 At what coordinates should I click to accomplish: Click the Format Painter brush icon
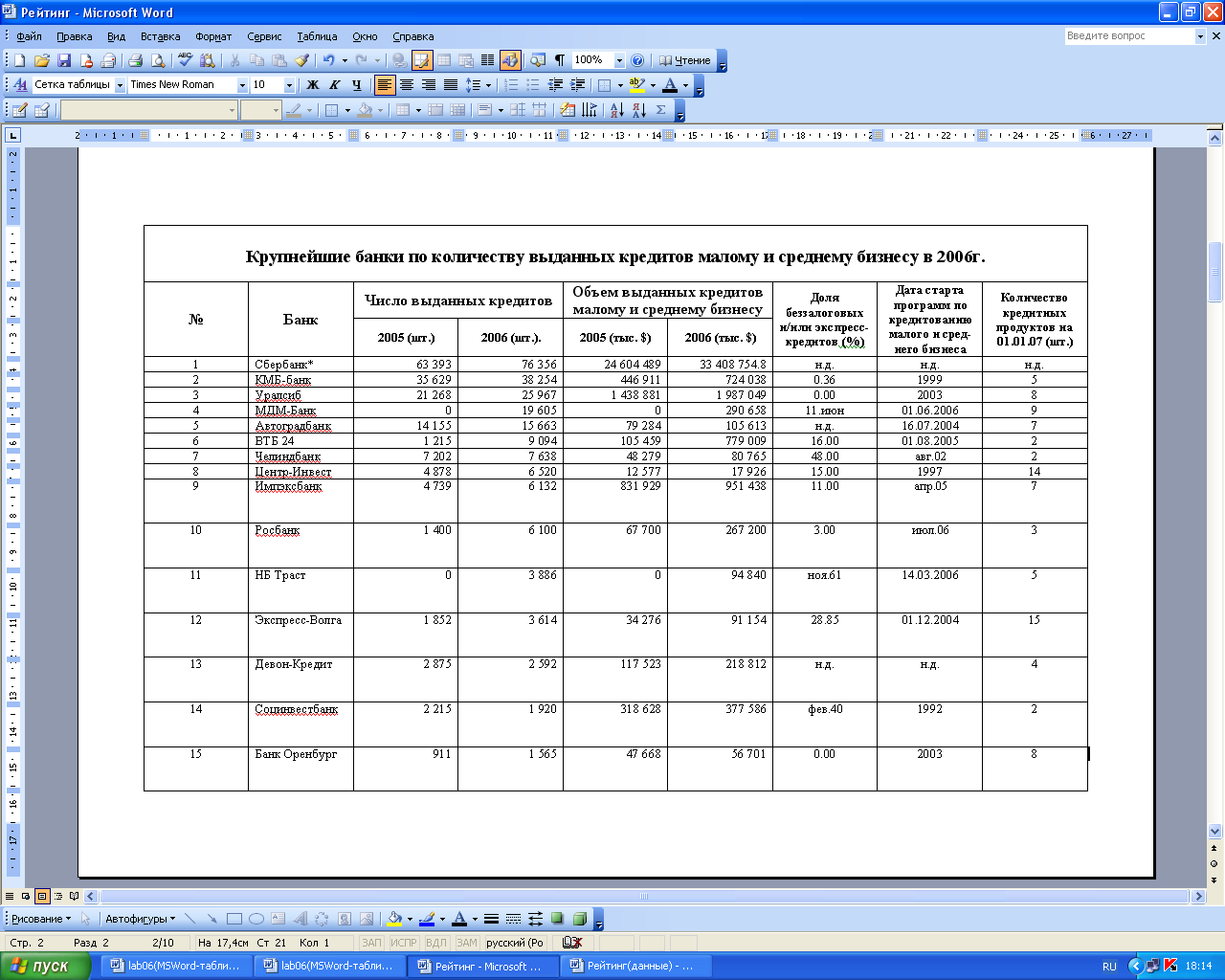[x=301, y=60]
